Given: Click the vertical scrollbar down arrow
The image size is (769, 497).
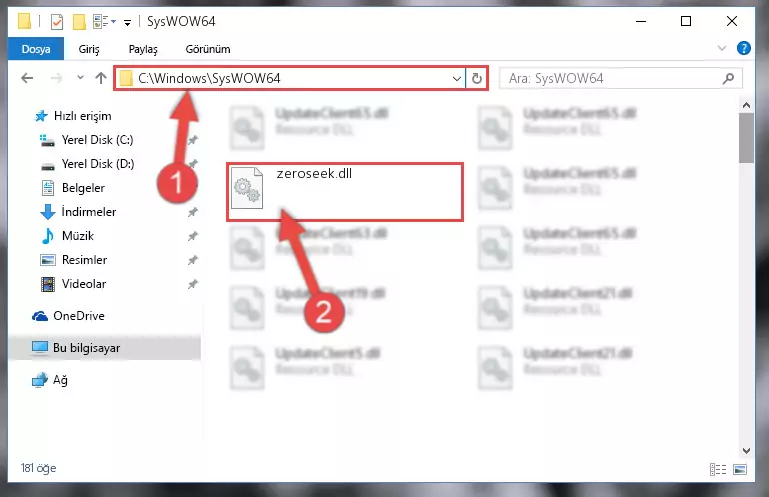Looking at the screenshot, I should click(x=746, y=451).
